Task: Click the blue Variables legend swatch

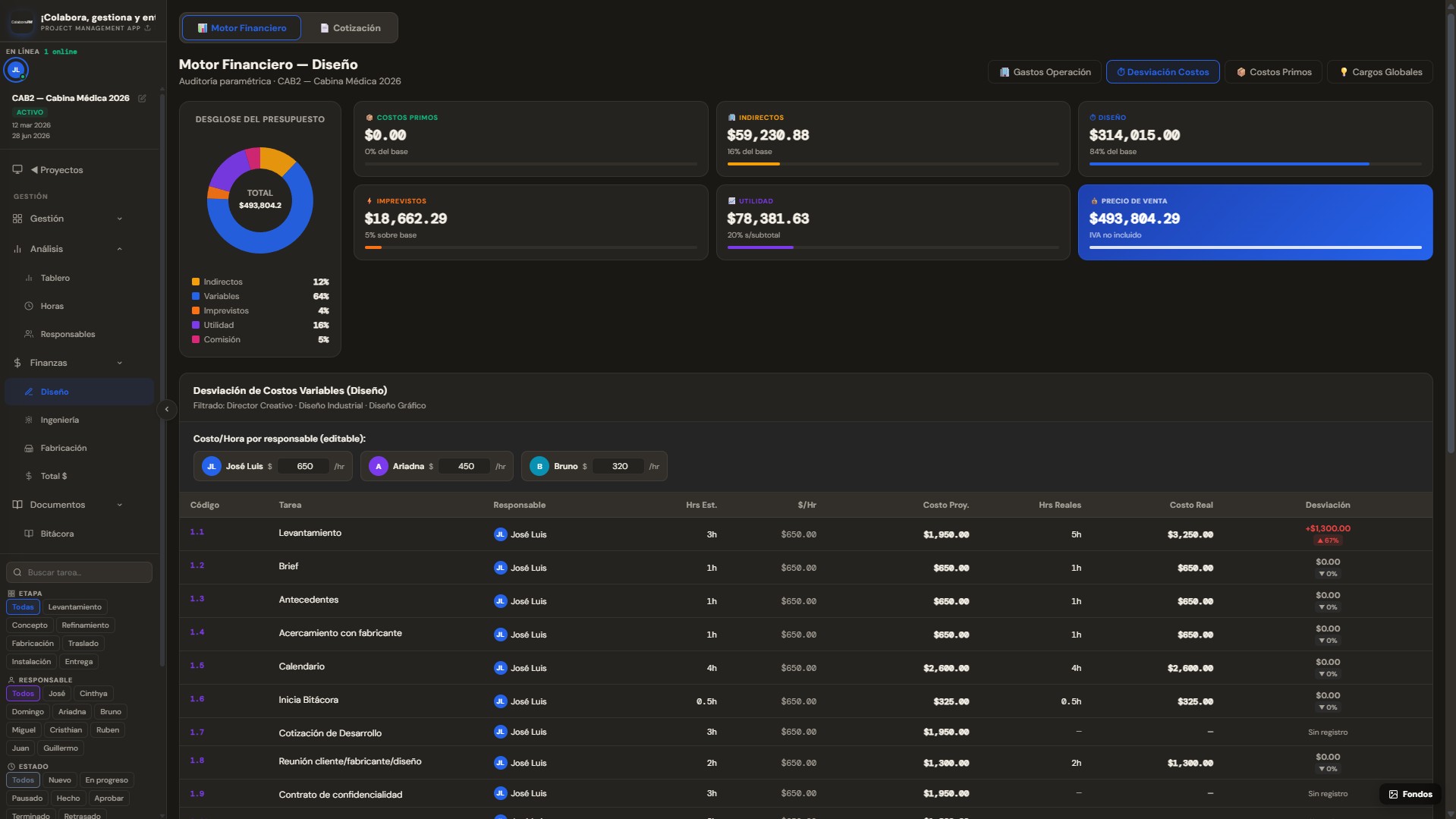Action: tap(196, 297)
